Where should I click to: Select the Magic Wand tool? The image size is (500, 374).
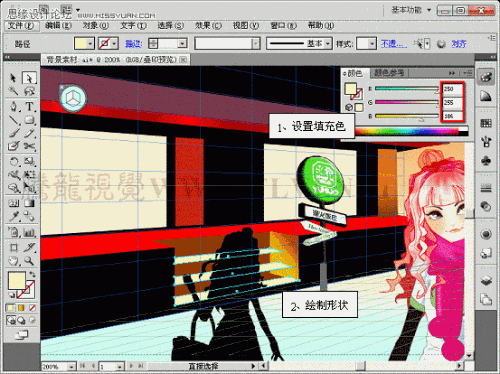[x=13, y=91]
